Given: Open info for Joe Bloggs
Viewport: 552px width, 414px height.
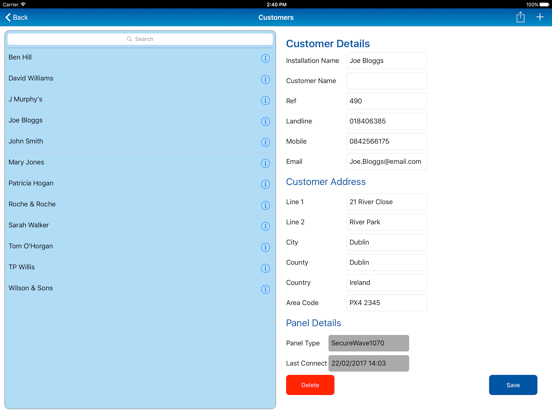Looking at the screenshot, I should tap(265, 121).
